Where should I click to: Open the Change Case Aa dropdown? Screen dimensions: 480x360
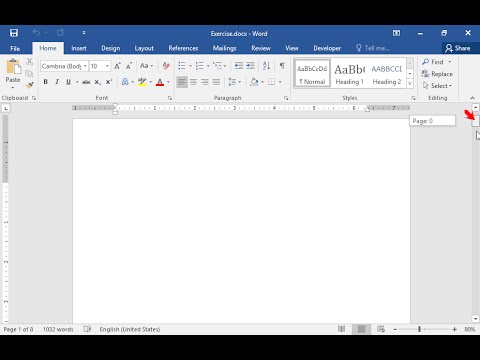pos(146,66)
